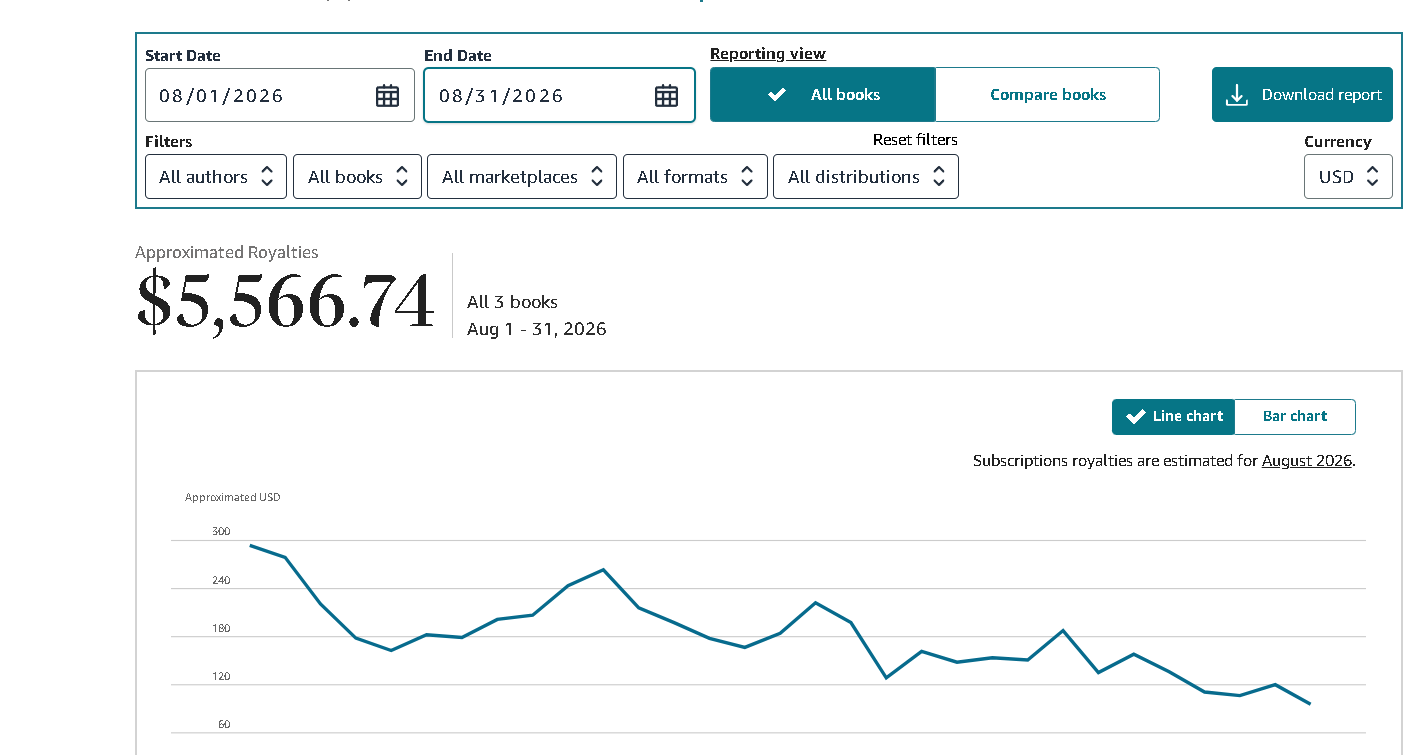
Task: Select the Line chart display option
Action: [x=1174, y=417]
